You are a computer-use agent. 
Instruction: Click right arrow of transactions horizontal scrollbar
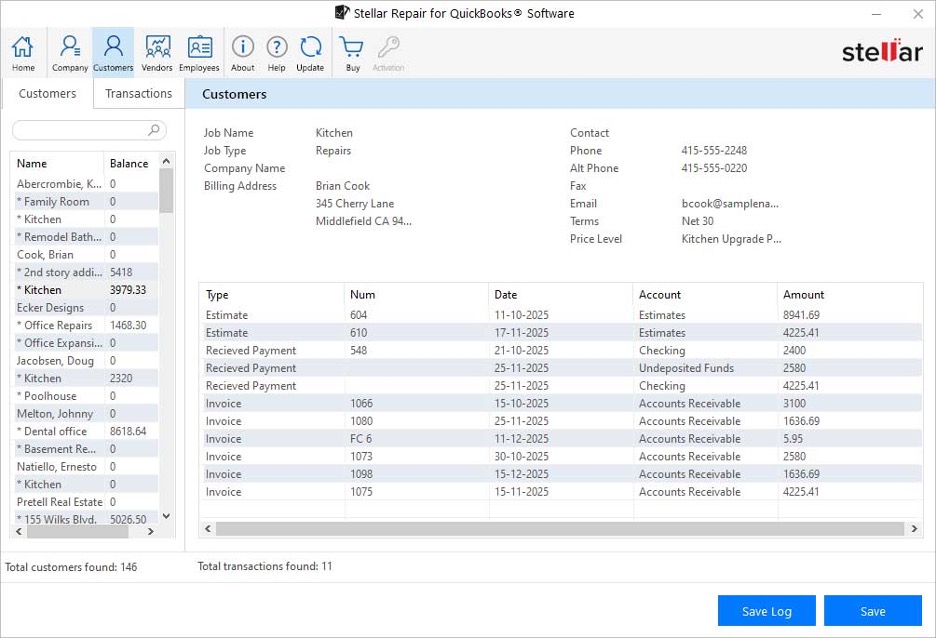[914, 529]
